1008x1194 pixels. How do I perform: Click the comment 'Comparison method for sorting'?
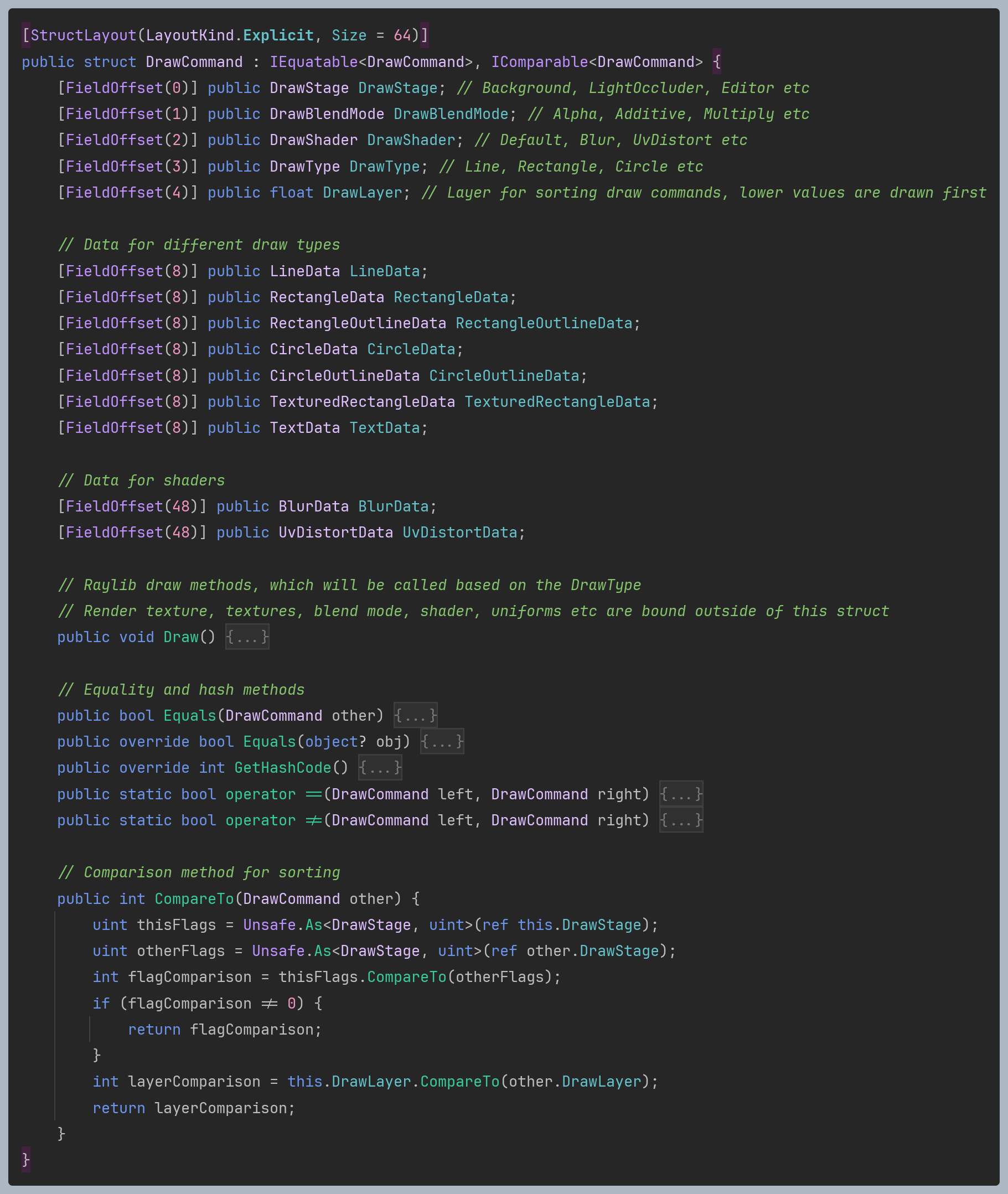click(199, 872)
